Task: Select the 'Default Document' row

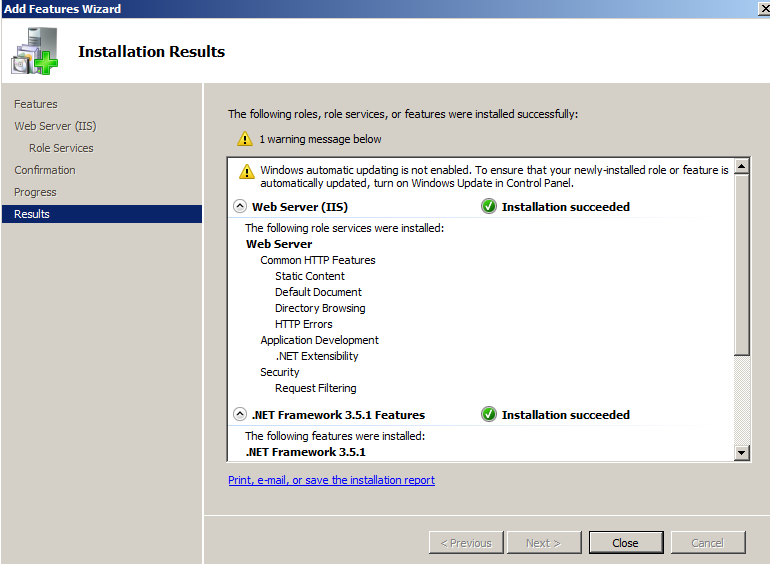Action: (318, 292)
